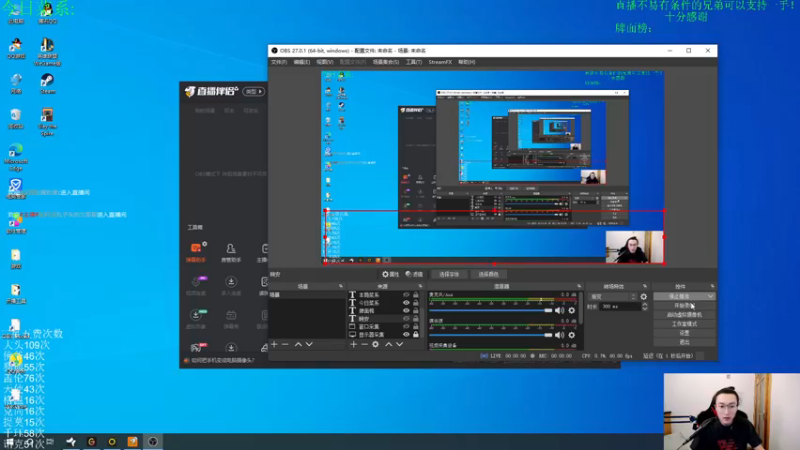Move scene down with the arrow
The height and width of the screenshot is (450, 800).
309,344
